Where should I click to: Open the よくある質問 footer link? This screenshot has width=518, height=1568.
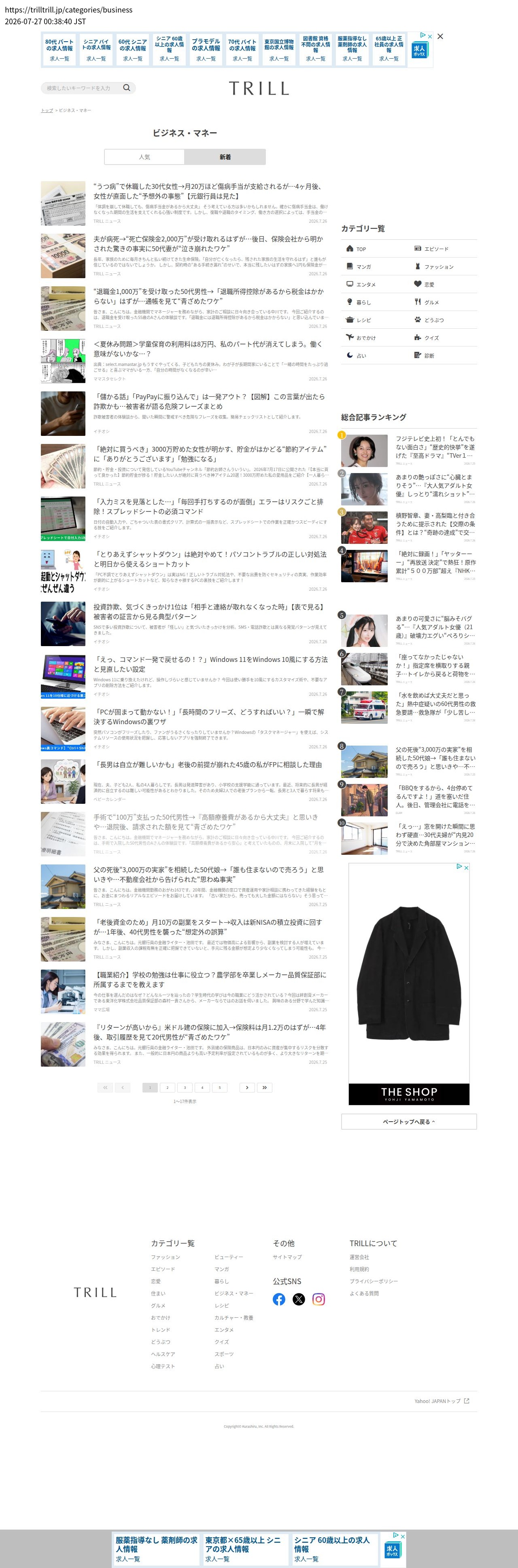pos(364,1293)
